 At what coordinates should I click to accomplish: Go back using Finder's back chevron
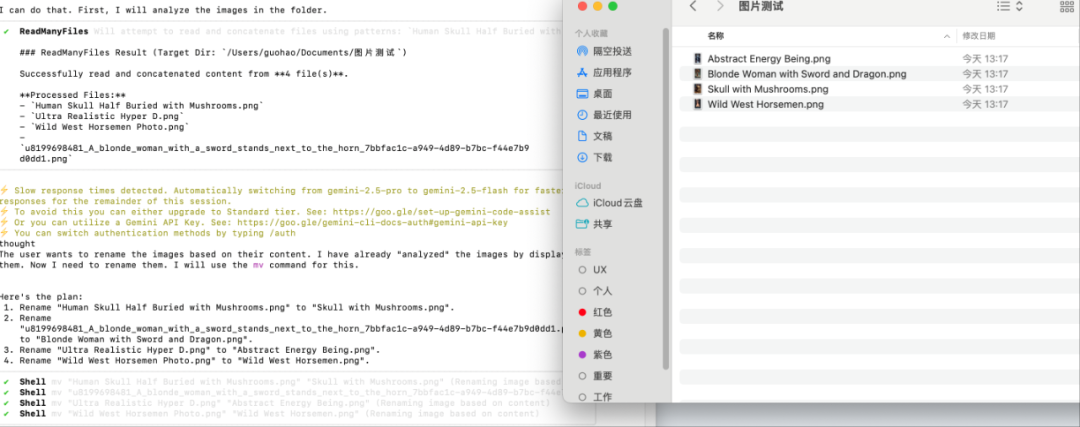point(693,6)
